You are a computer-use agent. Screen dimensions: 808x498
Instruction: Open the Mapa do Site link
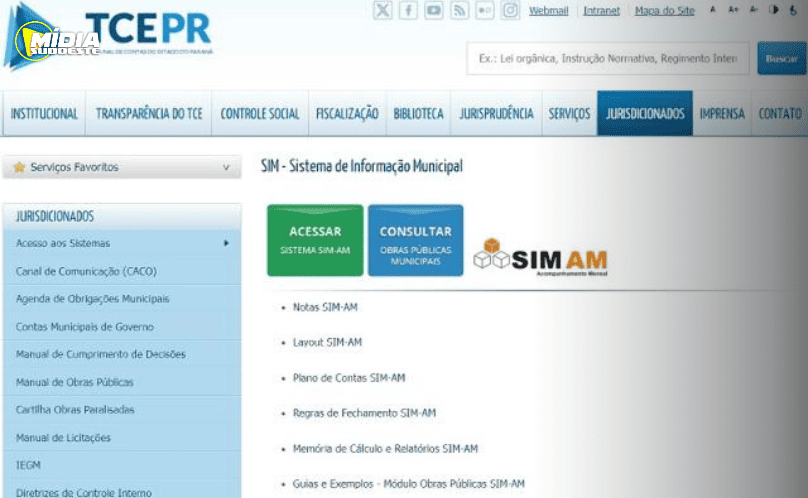(x=664, y=11)
